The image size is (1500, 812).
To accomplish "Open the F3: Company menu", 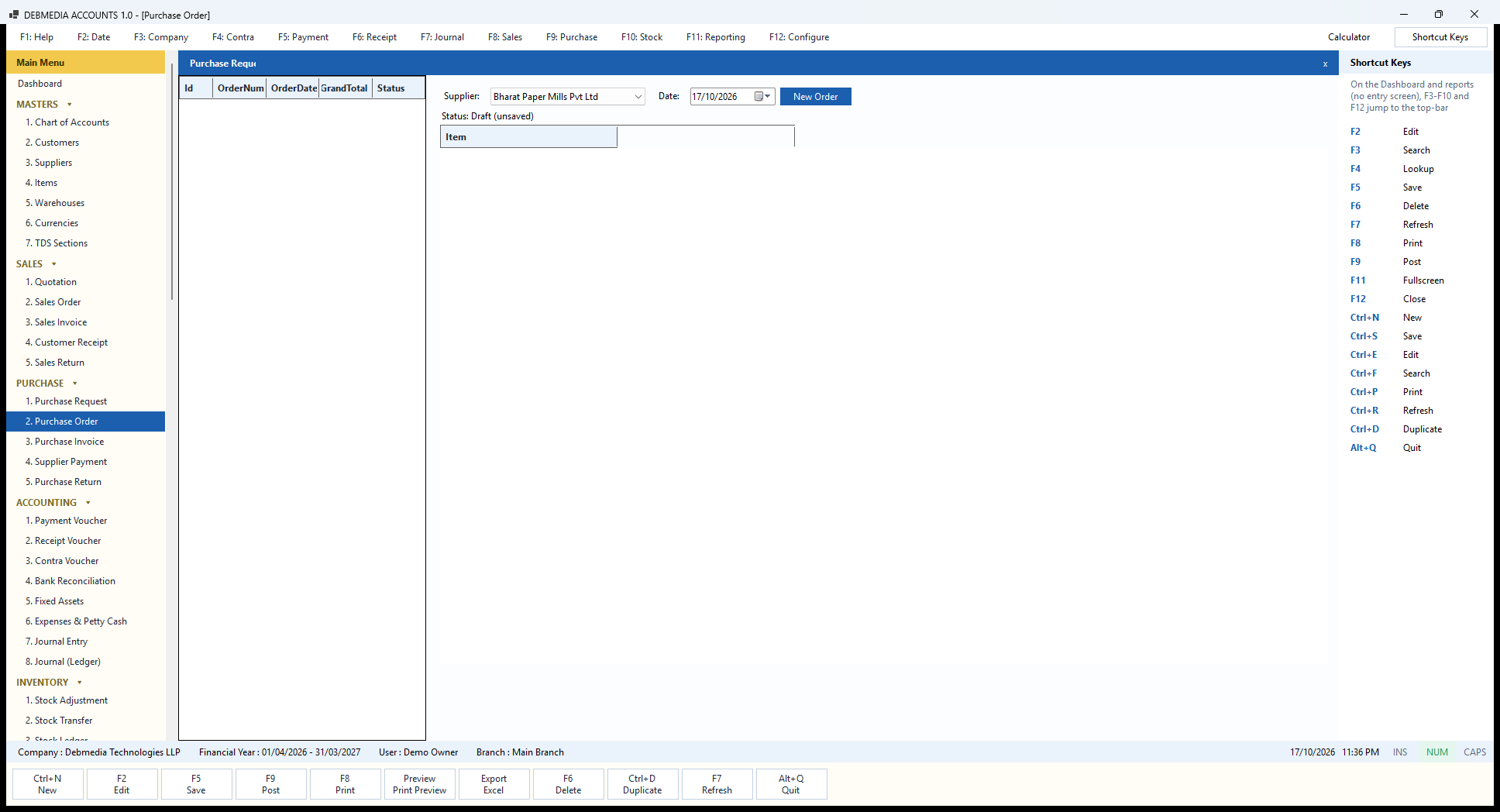I will click(161, 37).
